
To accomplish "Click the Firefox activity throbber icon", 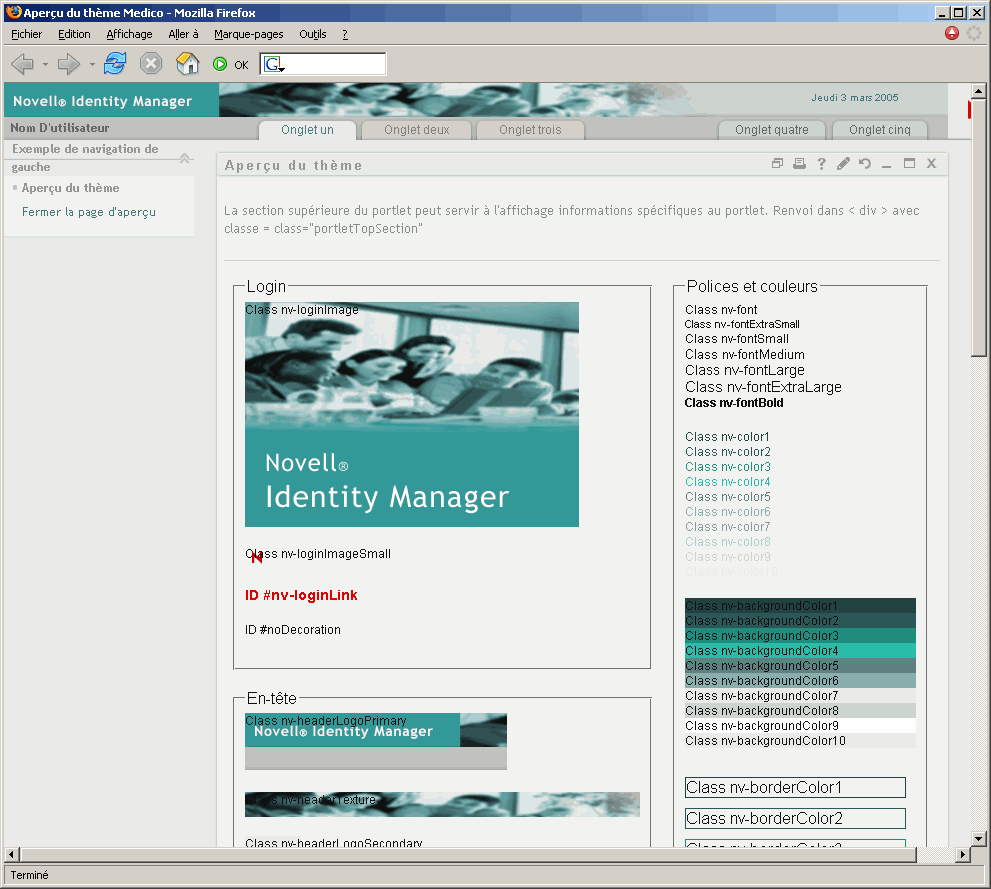I will 974,33.
